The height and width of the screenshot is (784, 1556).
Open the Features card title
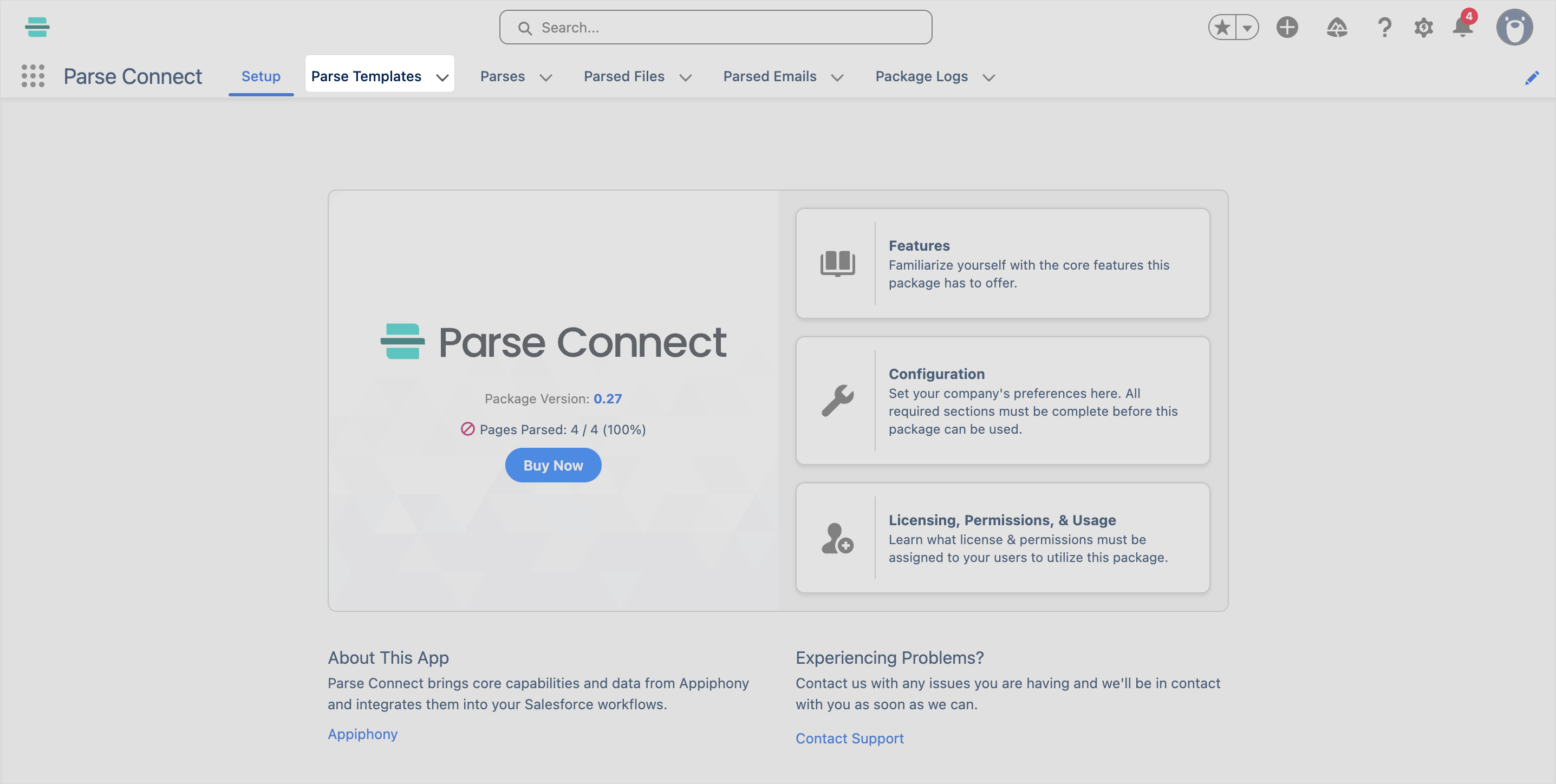[x=919, y=245]
